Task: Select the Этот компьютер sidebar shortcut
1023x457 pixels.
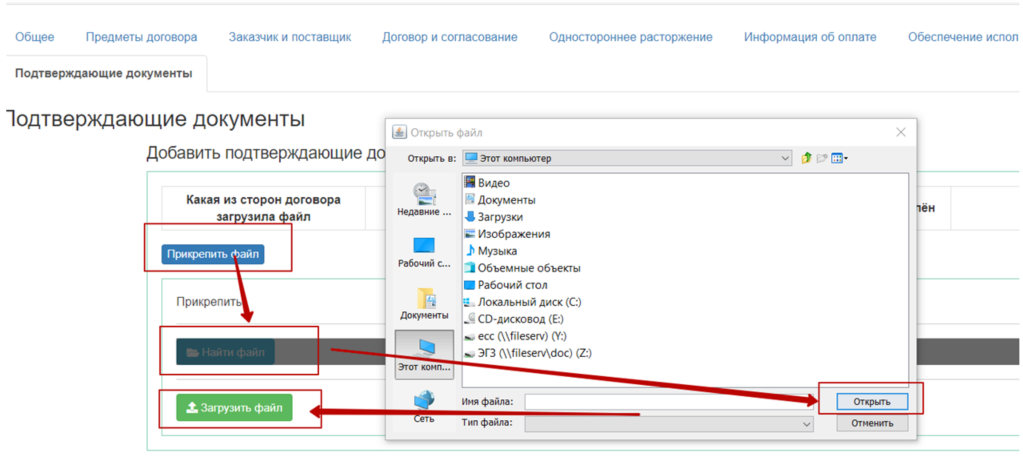Action: point(424,354)
